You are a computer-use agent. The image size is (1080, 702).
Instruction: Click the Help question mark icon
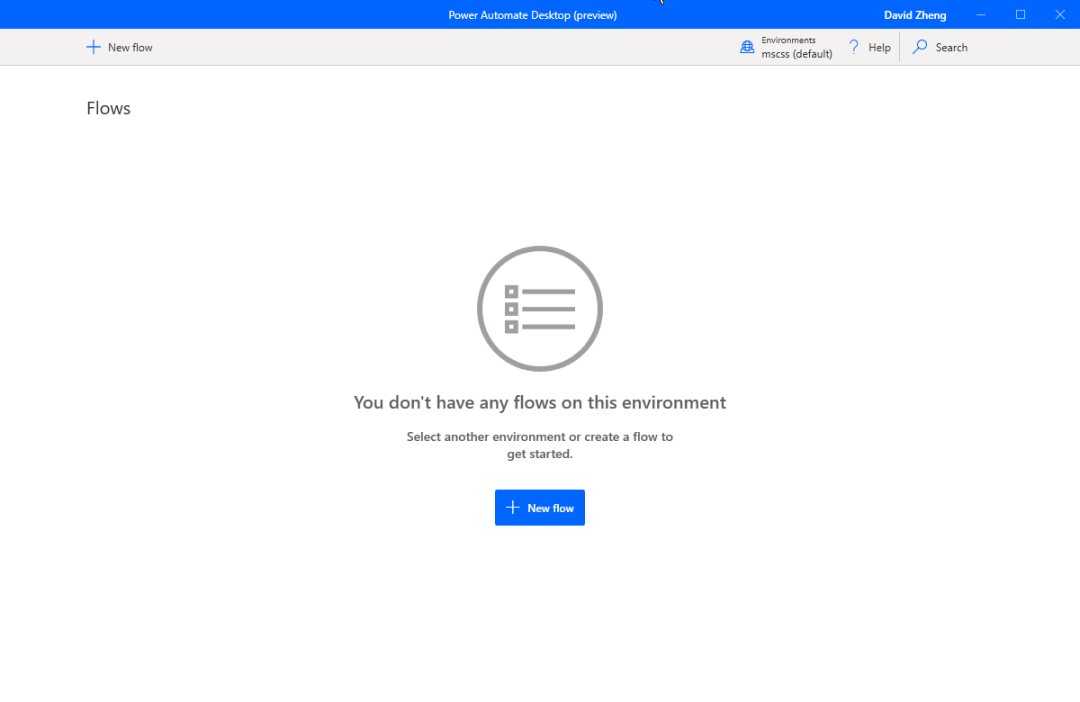click(x=854, y=47)
